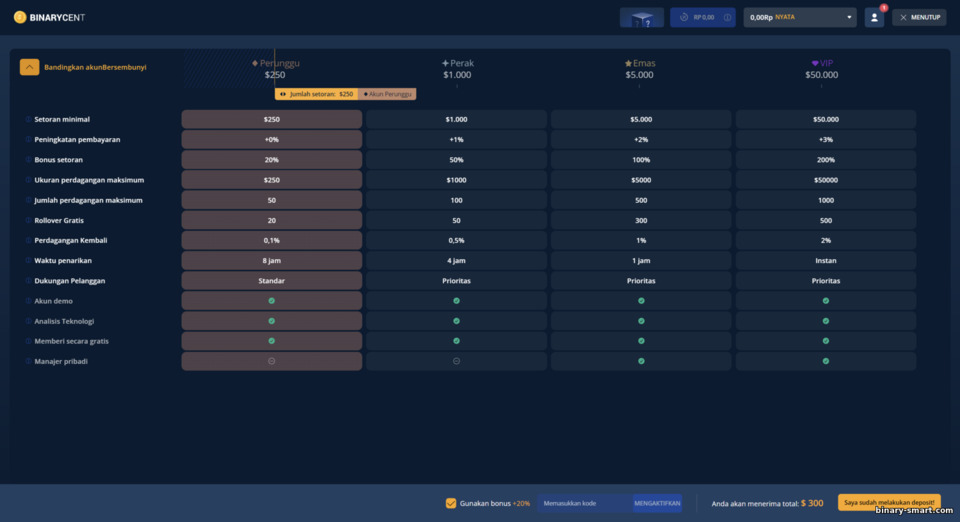
Task: Click the Rollover Gratis 300 cell
Action: coord(641,220)
